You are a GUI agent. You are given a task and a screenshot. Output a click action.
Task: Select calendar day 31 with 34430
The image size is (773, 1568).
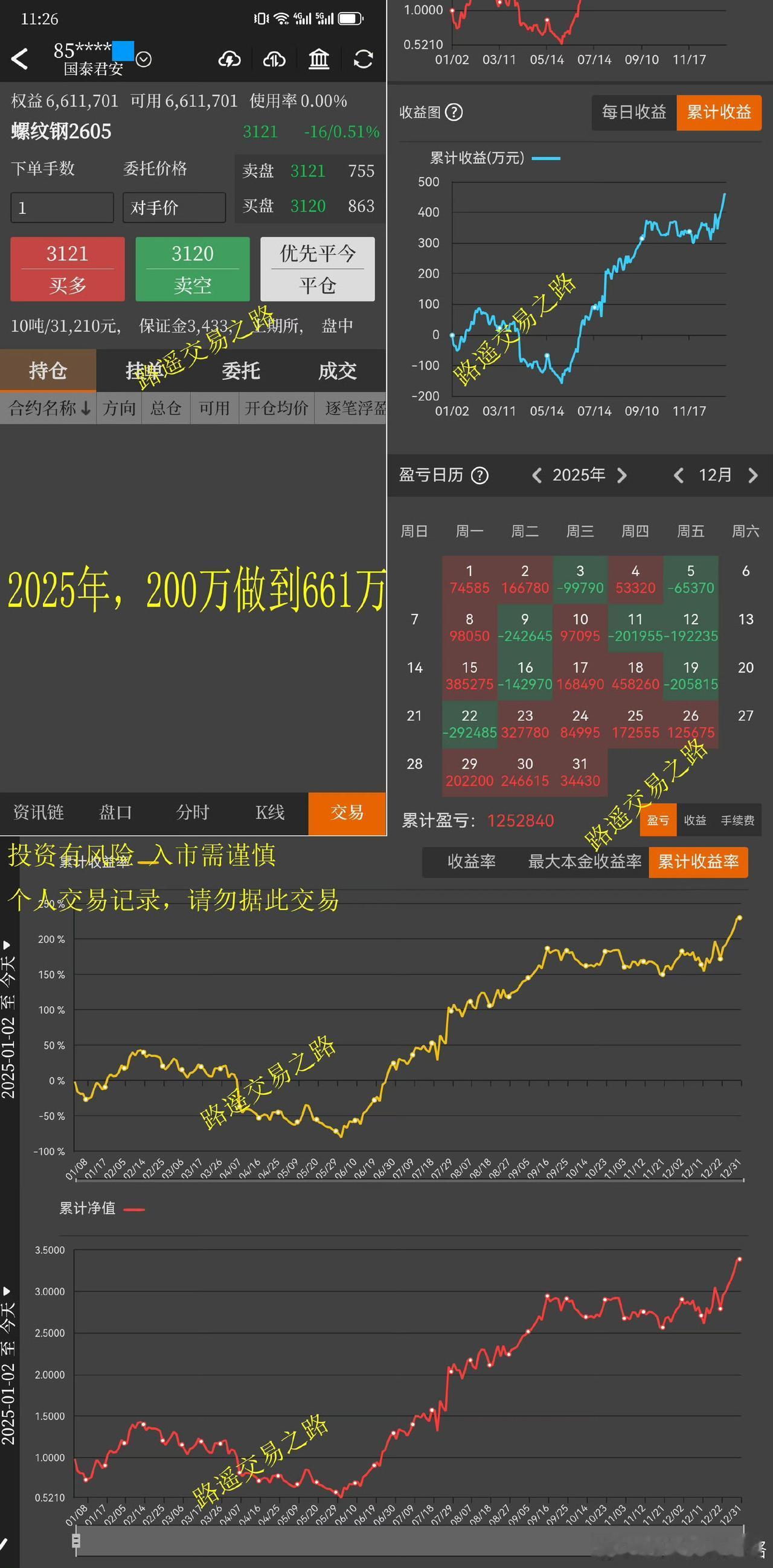[580, 772]
